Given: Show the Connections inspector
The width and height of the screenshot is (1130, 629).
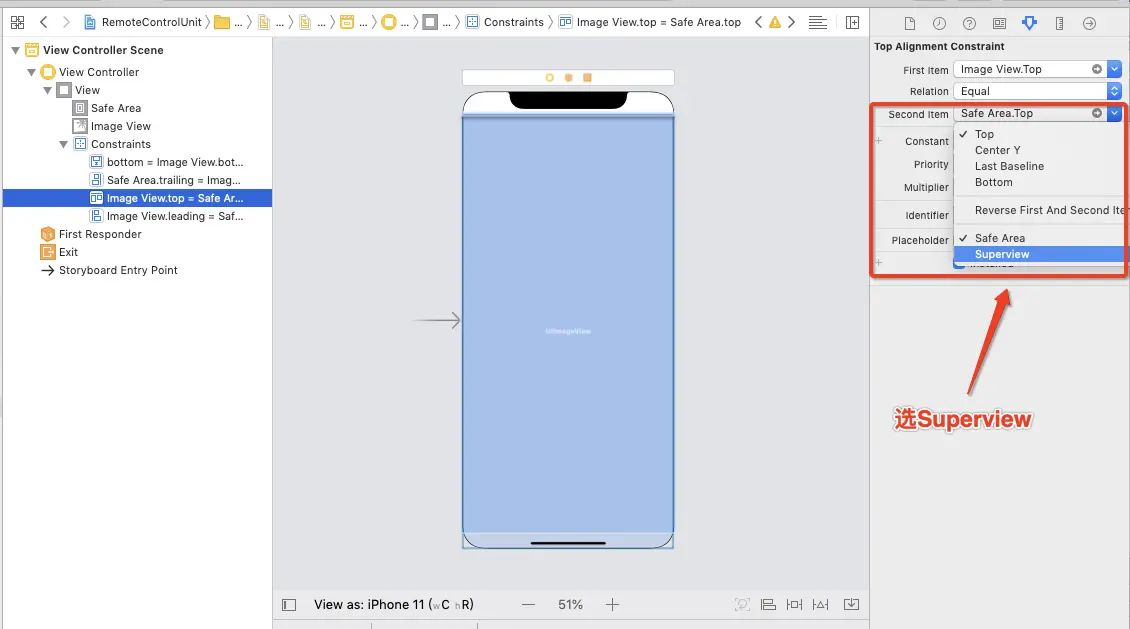Looking at the screenshot, I should [x=1089, y=23].
